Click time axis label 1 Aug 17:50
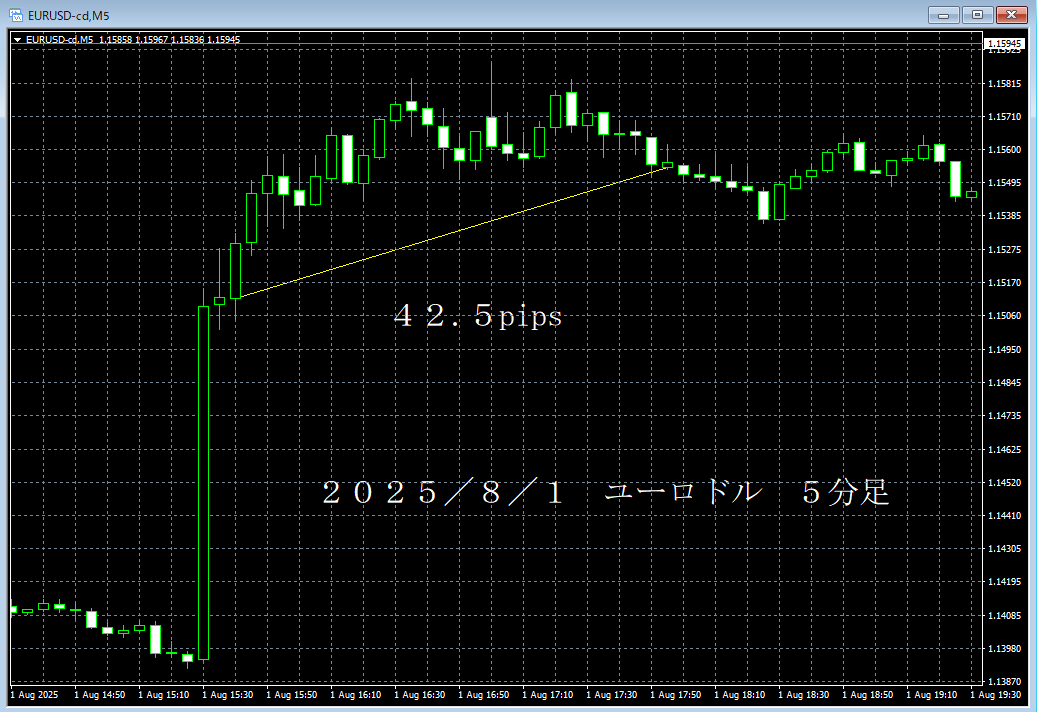This screenshot has height=712, width=1037. (x=676, y=695)
